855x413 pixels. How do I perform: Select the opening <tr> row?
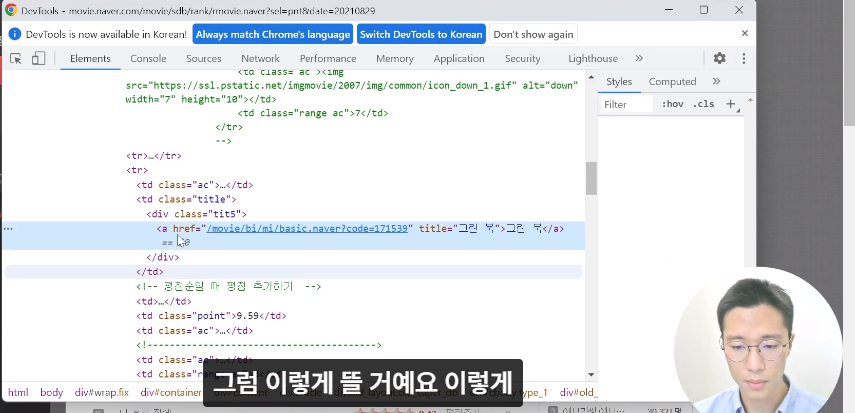coord(137,170)
